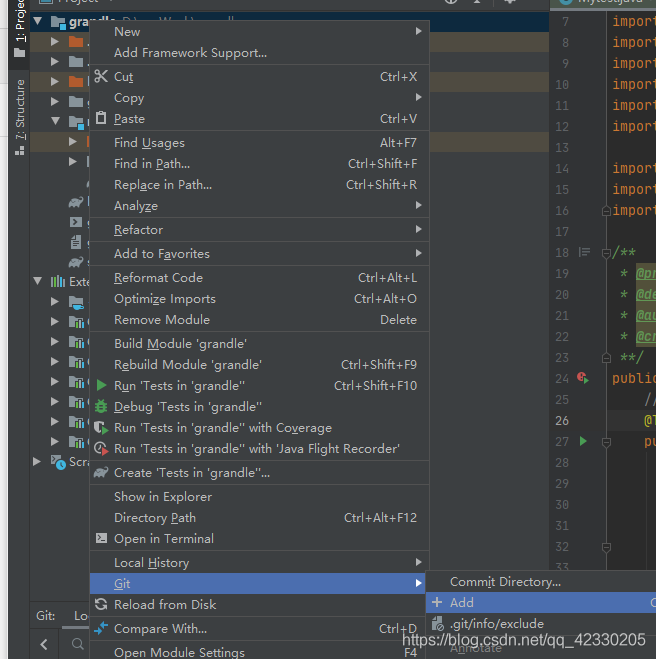Screen dimensions: 656x659
Task: Click the Compare With arrows icon
Action: pos(101,628)
